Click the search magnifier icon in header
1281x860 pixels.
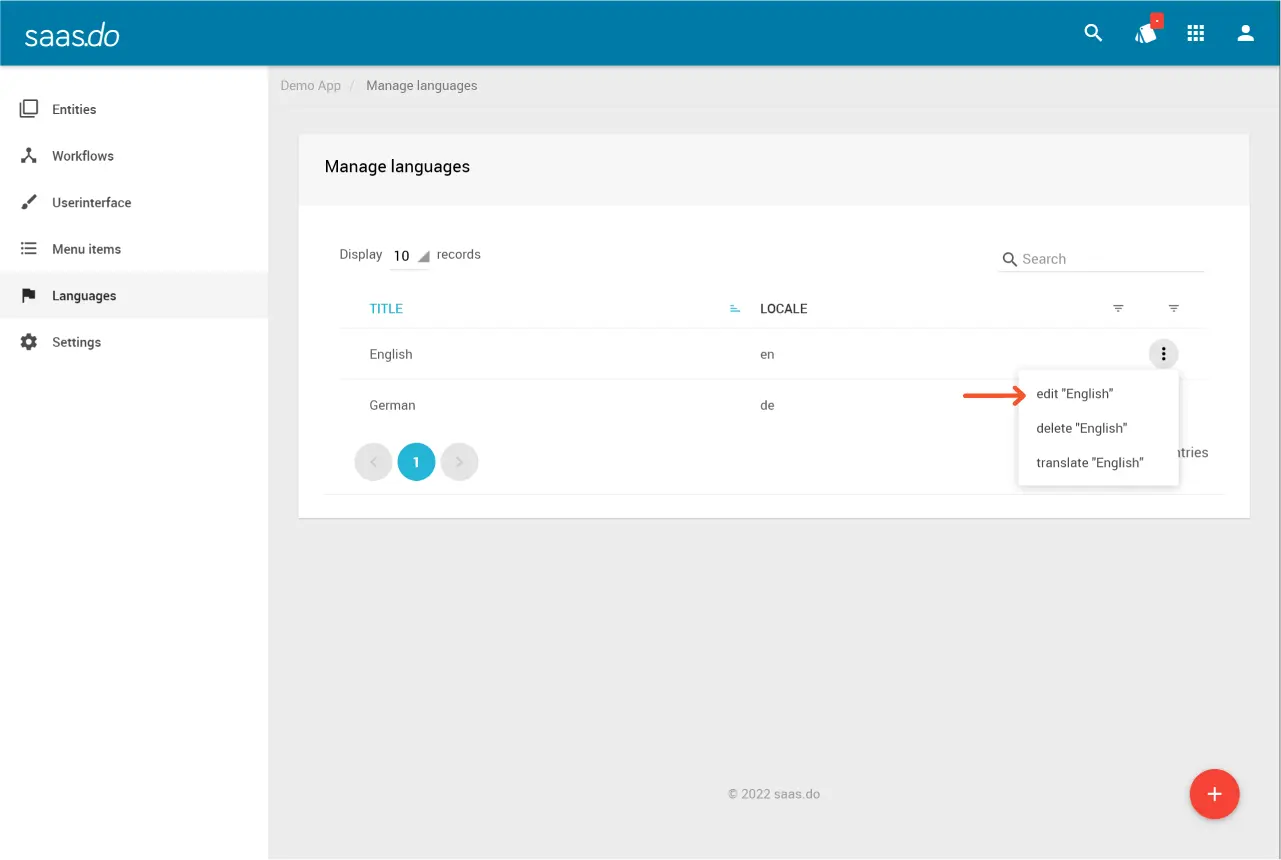point(1093,33)
